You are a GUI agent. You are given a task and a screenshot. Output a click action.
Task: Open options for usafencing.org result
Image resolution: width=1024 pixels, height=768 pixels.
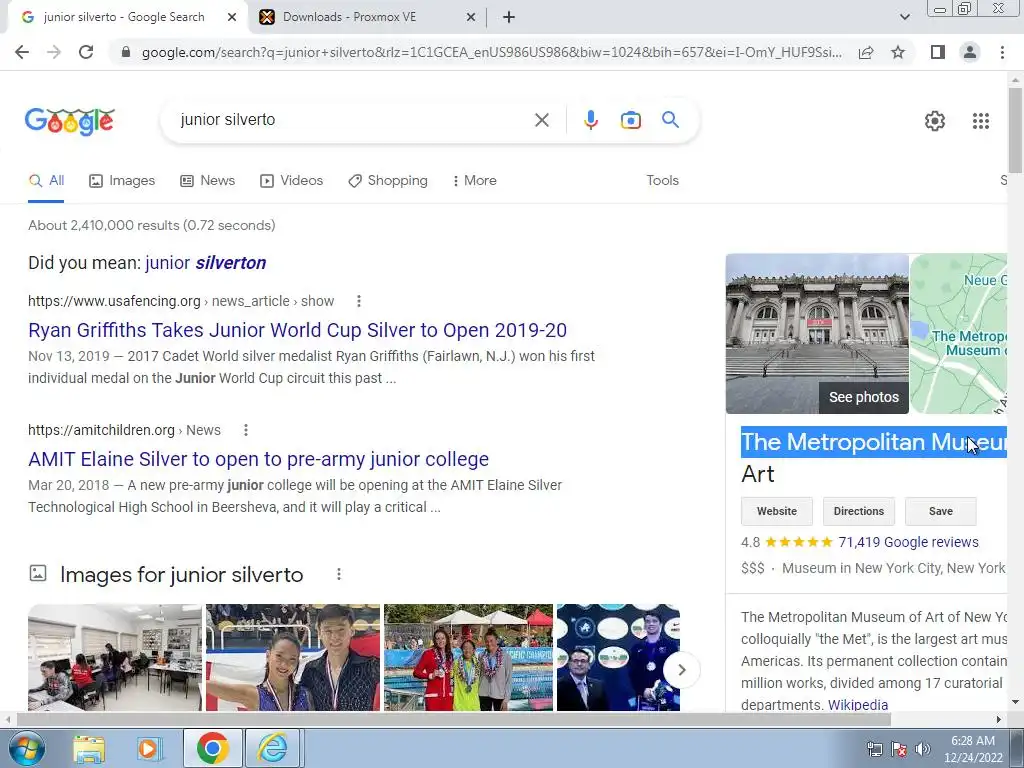click(358, 301)
